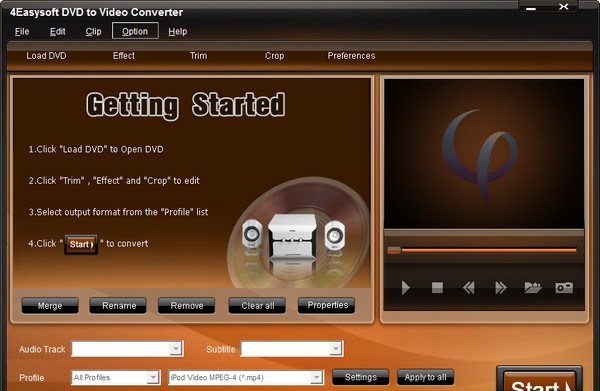Click the preview seek slider handle
The image size is (600, 391).
[394, 250]
